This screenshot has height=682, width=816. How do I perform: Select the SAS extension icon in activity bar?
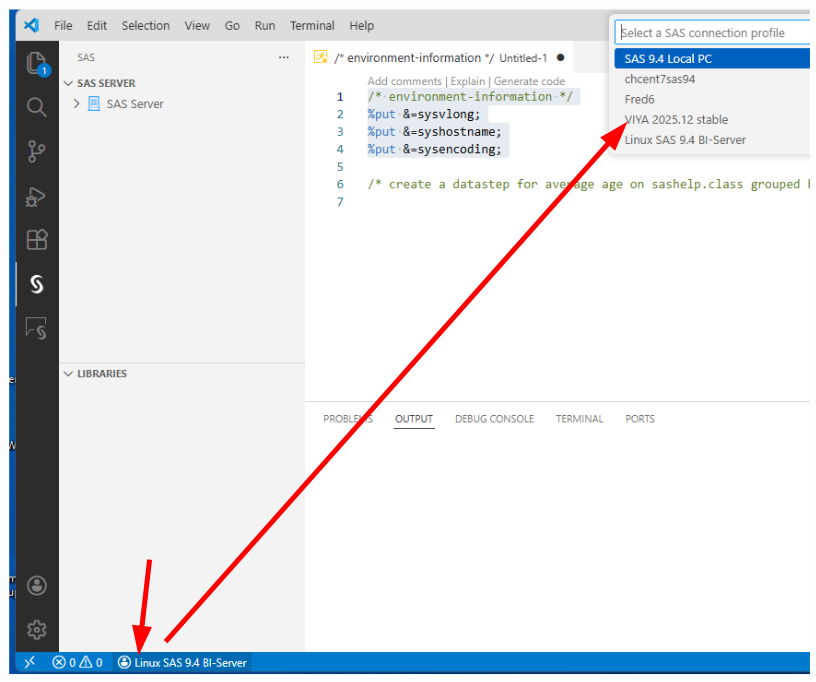coord(36,284)
